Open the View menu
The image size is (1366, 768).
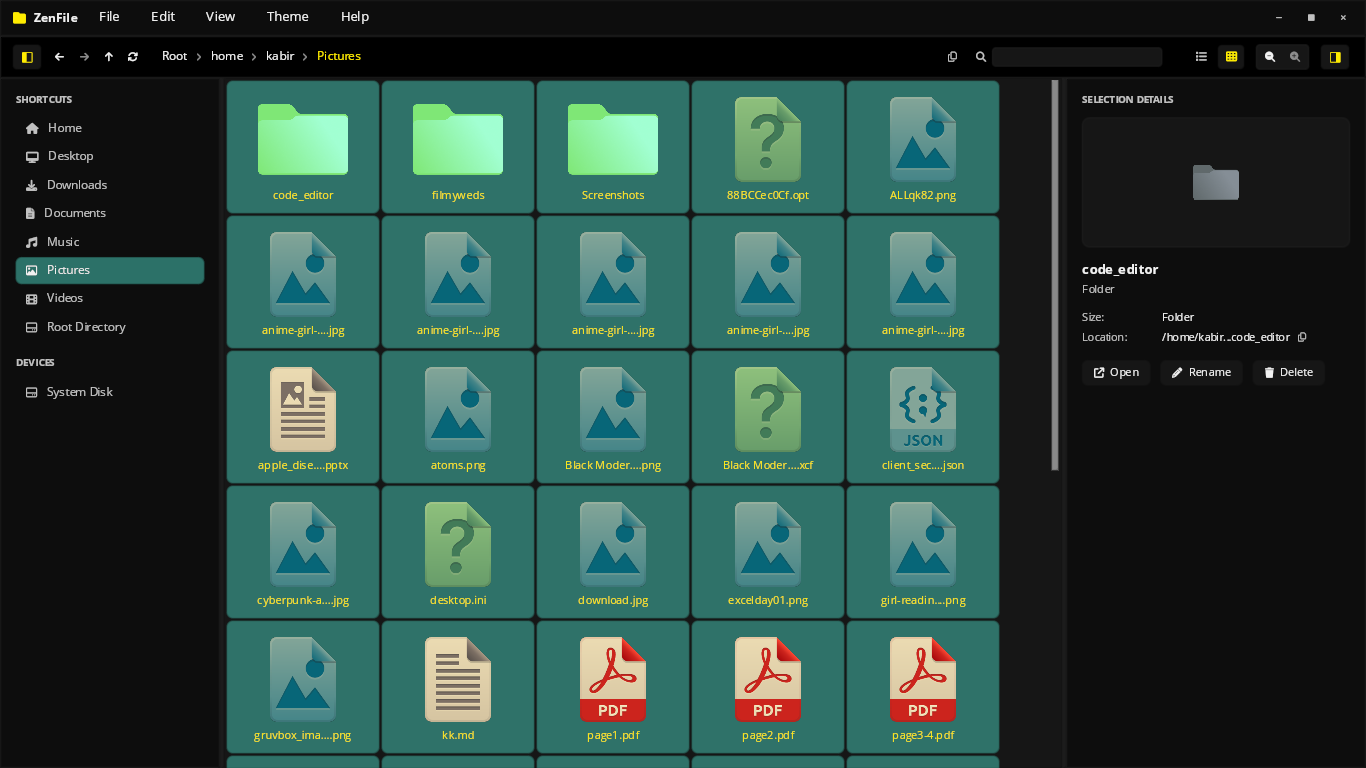(x=220, y=16)
